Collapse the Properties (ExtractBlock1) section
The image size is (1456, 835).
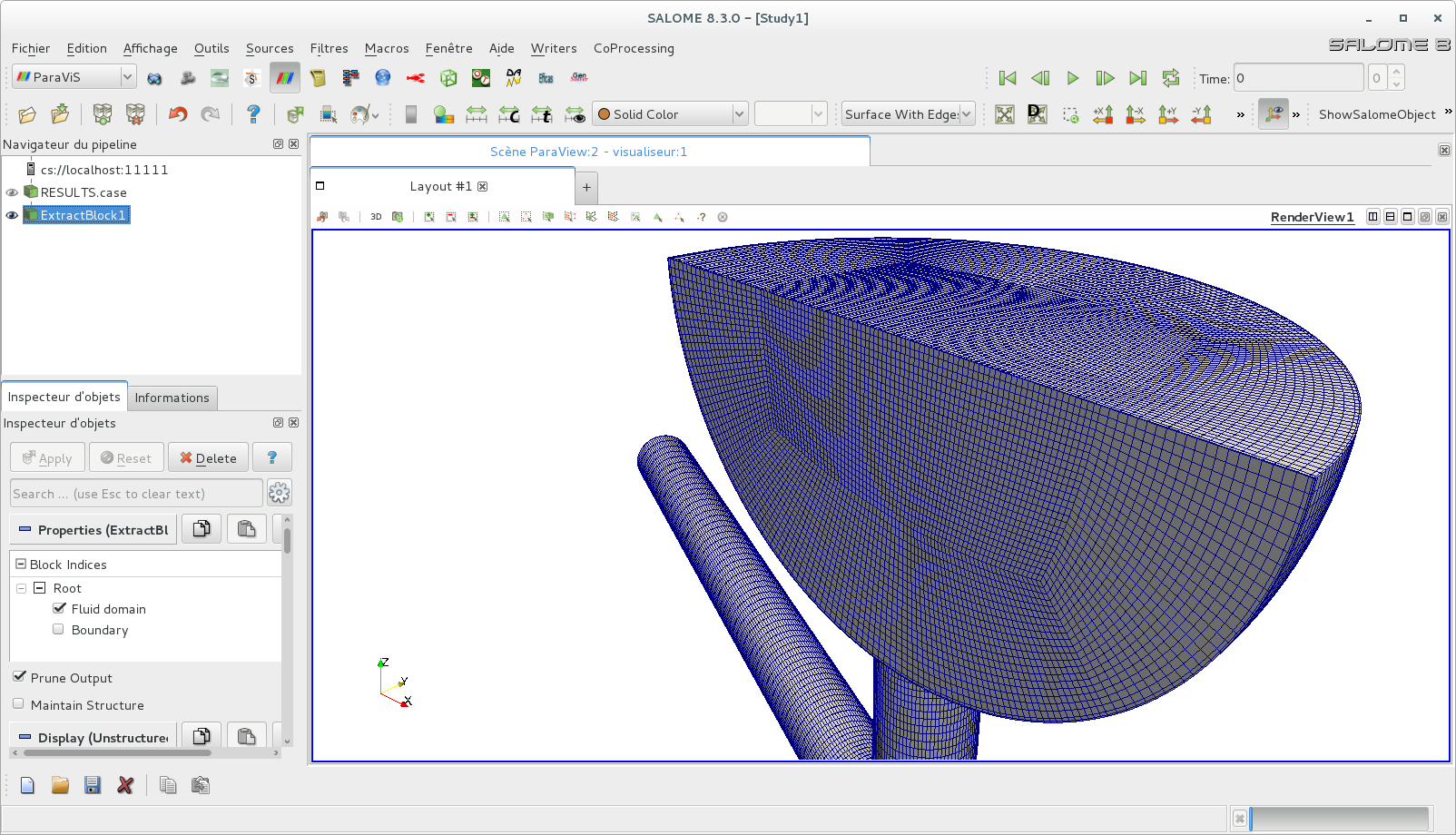25,529
